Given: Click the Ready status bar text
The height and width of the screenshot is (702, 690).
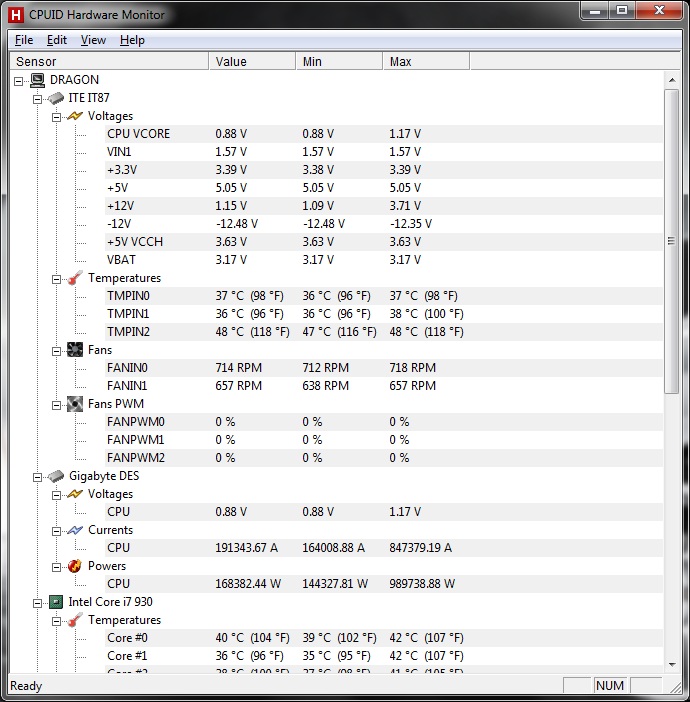Looking at the screenshot, I should click(26, 686).
